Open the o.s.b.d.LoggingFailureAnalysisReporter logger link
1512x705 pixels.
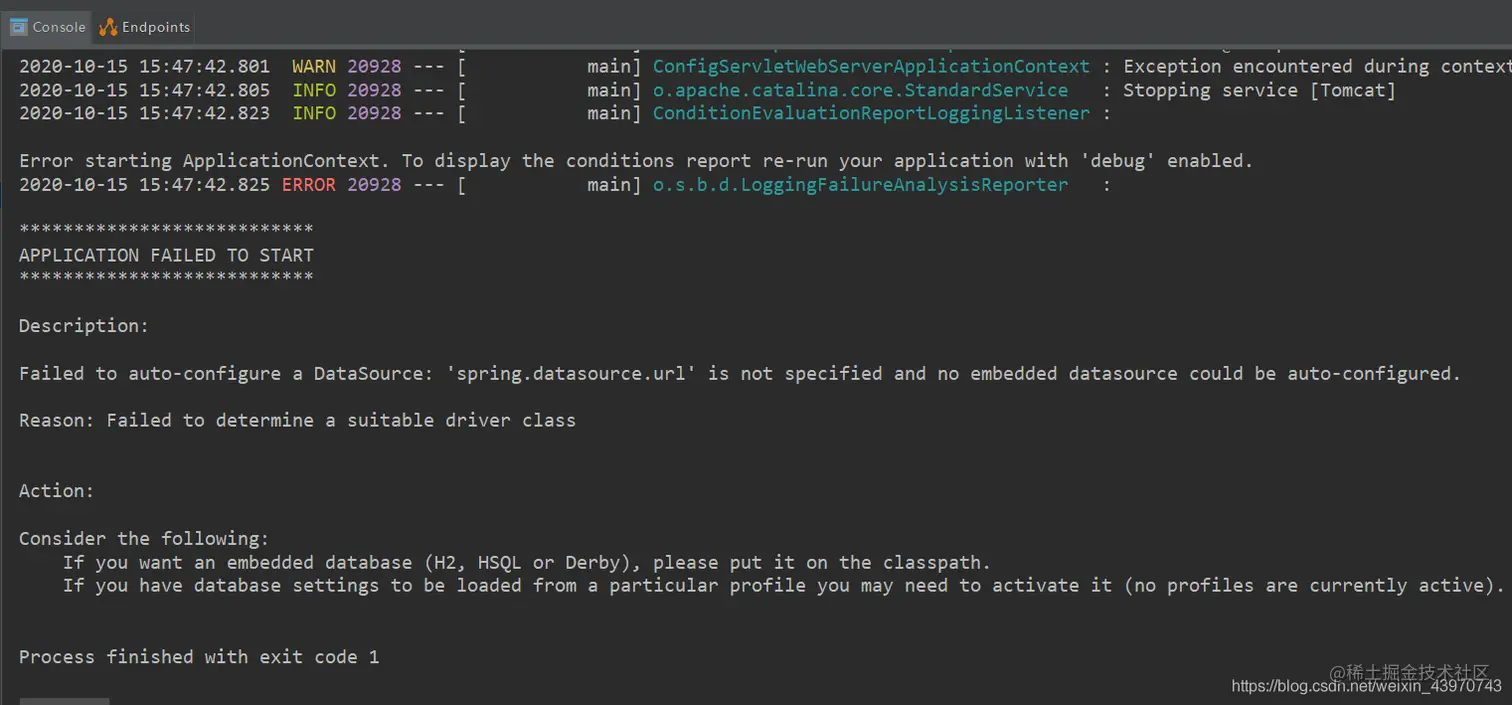pos(860,184)
